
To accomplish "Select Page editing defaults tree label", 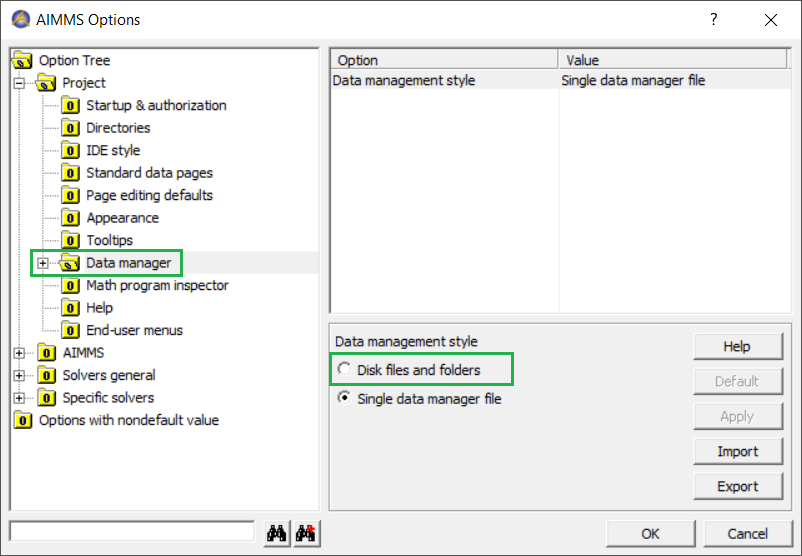I will (x=149, y=195).
